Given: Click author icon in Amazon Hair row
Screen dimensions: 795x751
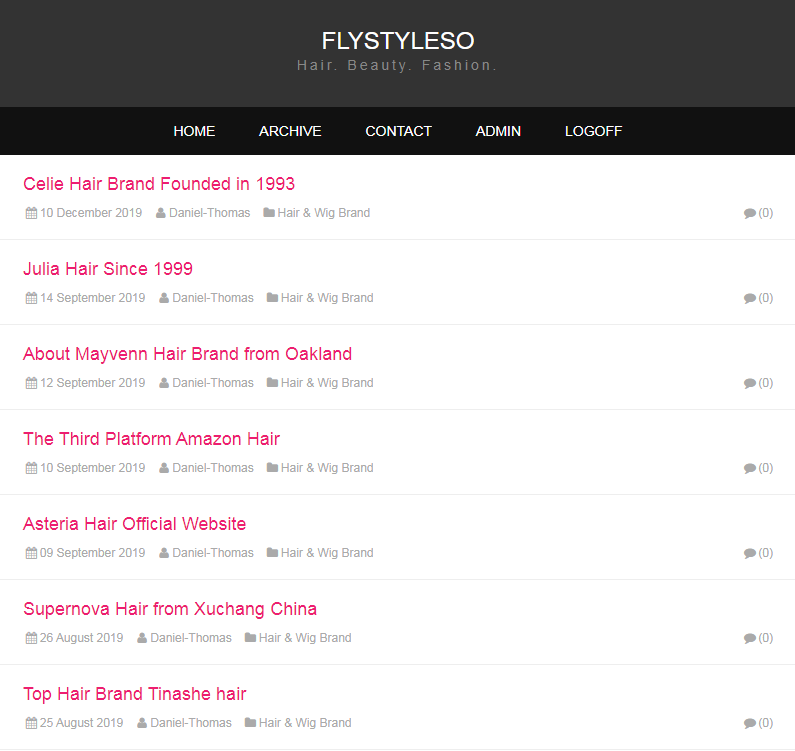Looking at the screenshot, I should click(x=164, y=468).
